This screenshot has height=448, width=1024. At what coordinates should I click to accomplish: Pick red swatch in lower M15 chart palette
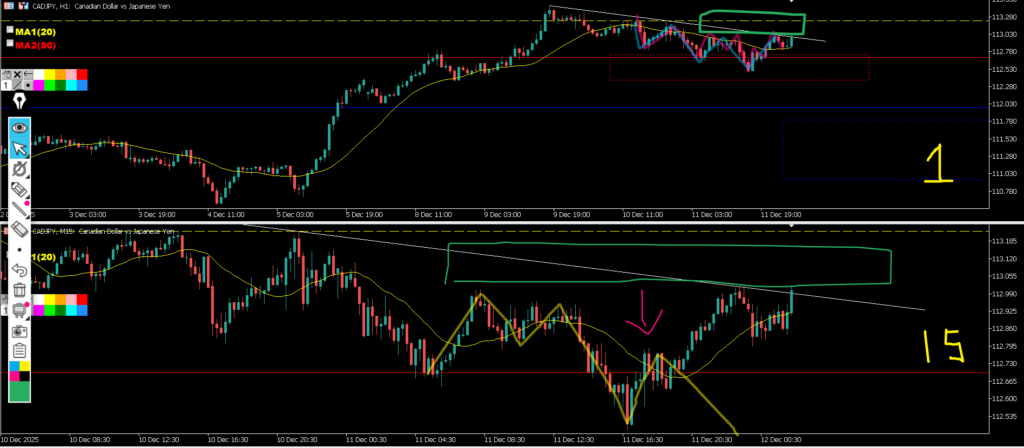(82, 299)
